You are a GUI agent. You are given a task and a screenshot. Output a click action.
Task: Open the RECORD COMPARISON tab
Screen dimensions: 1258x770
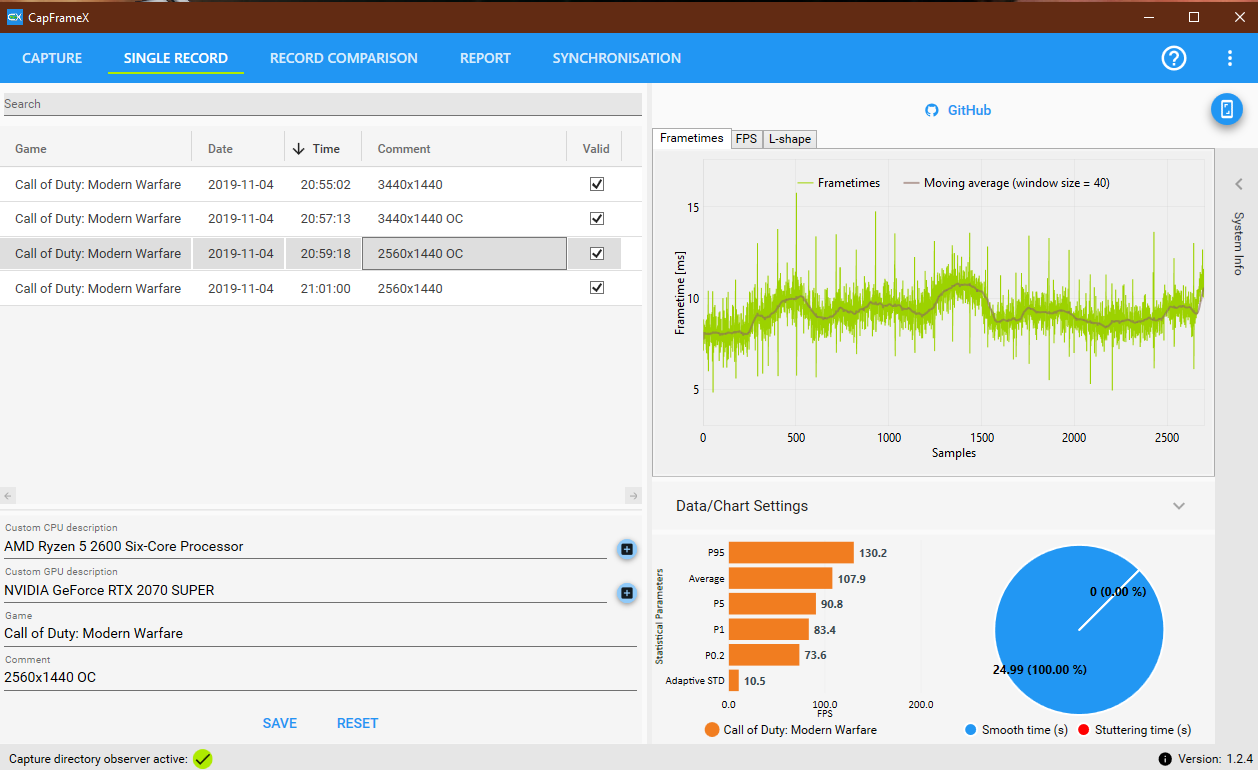pyautogui.click(x=344, y=58)
